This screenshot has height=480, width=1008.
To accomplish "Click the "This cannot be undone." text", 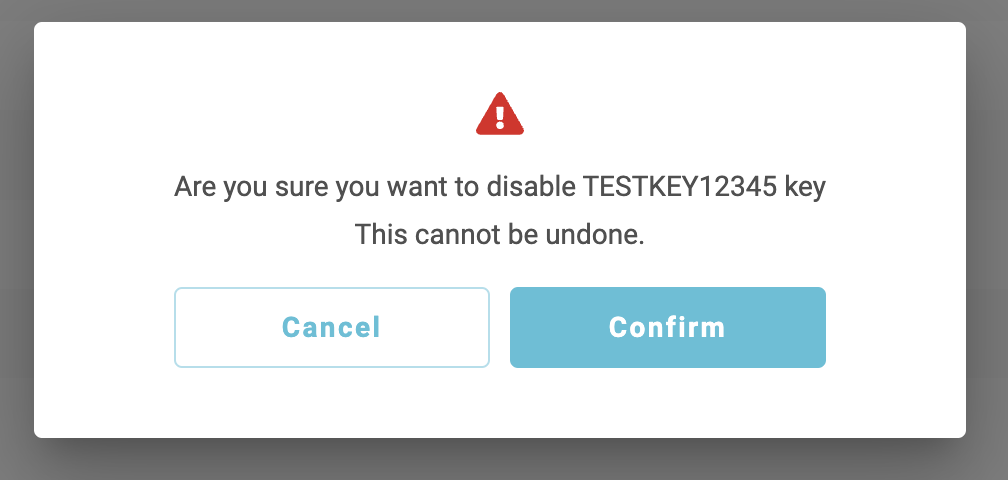I will (500, 236).
